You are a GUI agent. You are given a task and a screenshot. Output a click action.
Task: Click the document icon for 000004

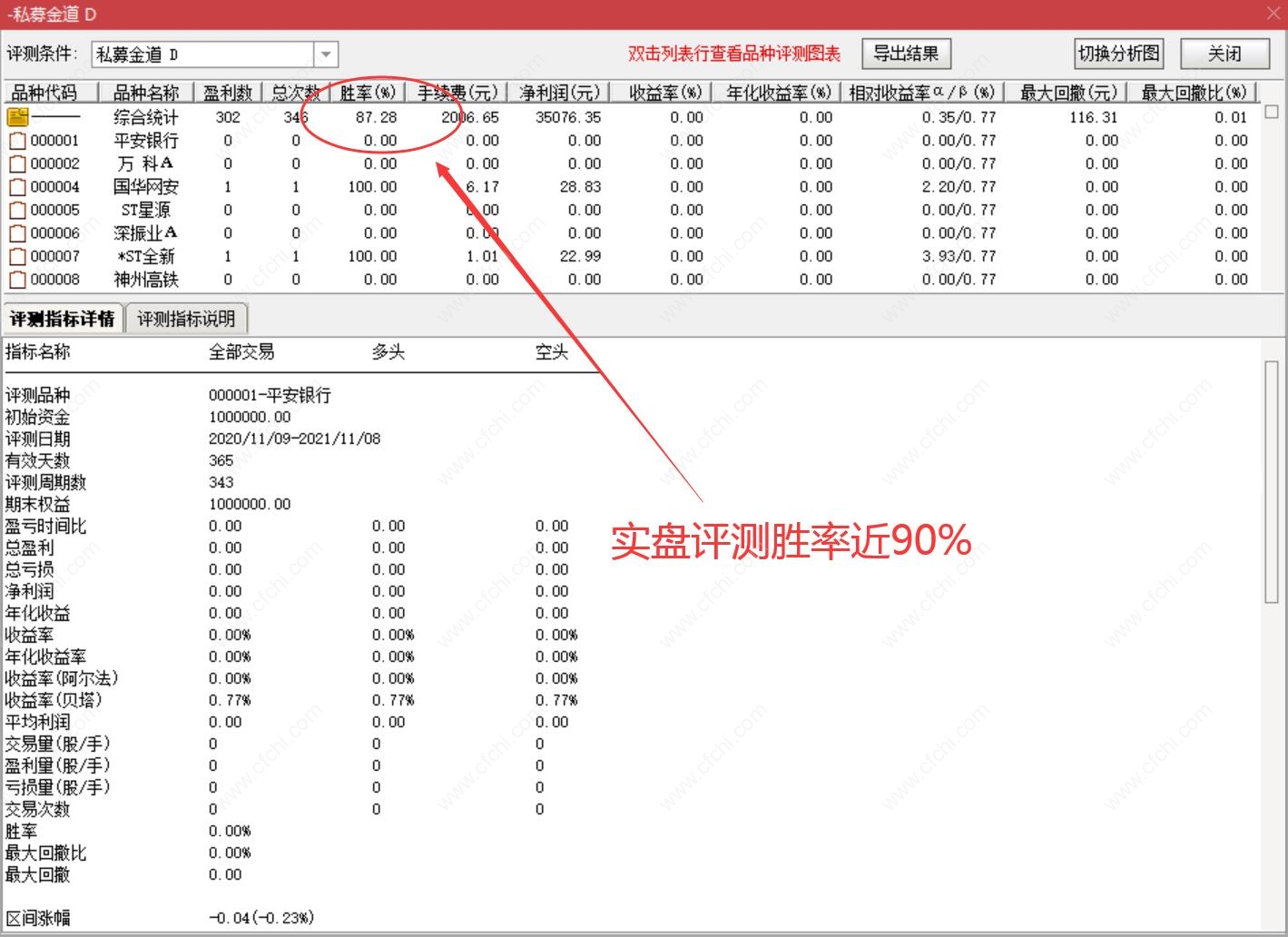click(x=17, y=187)
